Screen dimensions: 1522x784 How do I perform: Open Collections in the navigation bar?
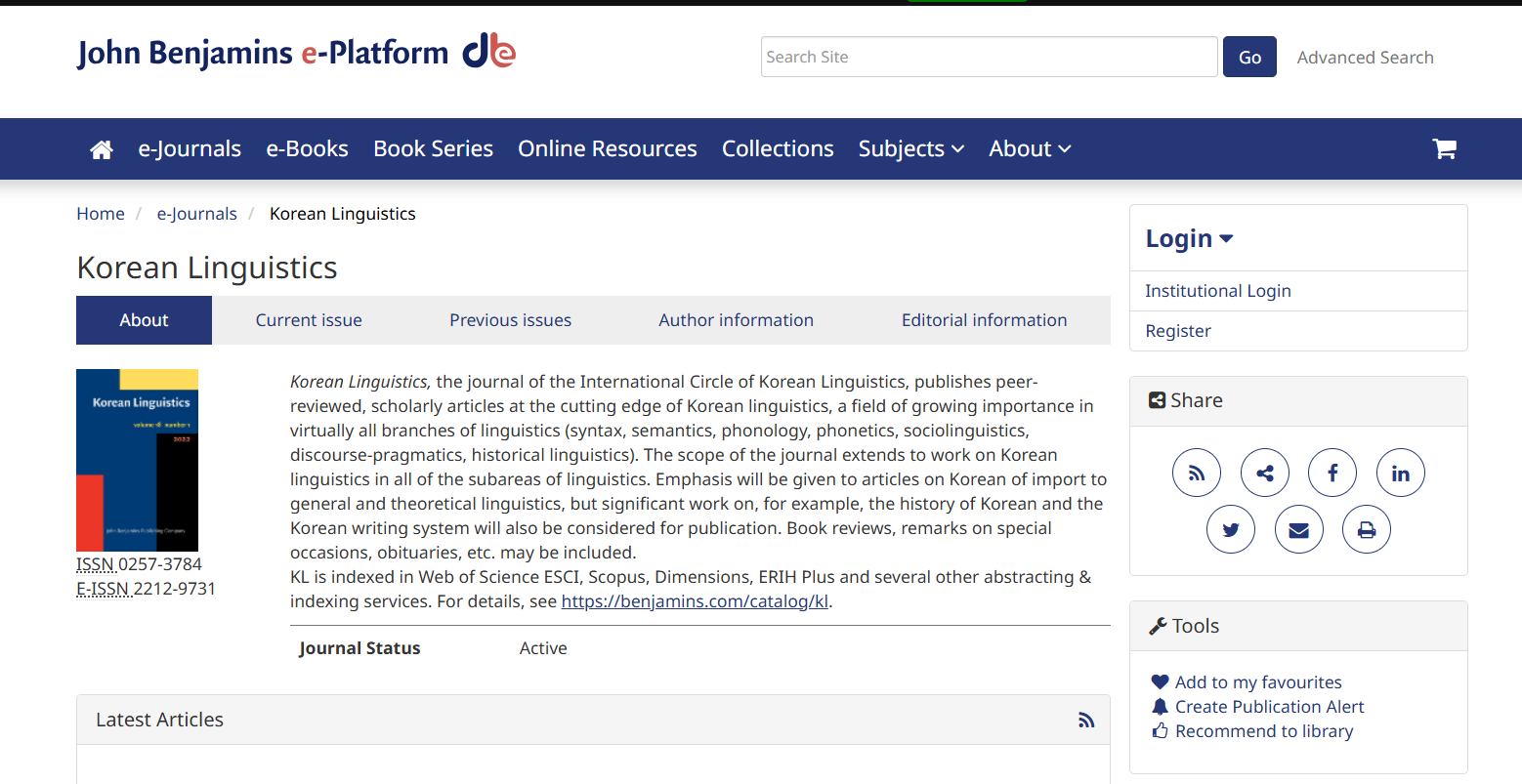[778, 149]
